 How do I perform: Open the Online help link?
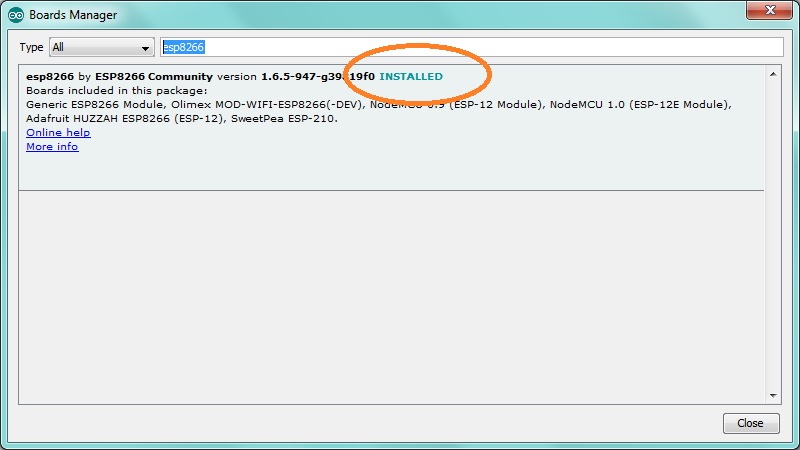click(x=58, y=133)
